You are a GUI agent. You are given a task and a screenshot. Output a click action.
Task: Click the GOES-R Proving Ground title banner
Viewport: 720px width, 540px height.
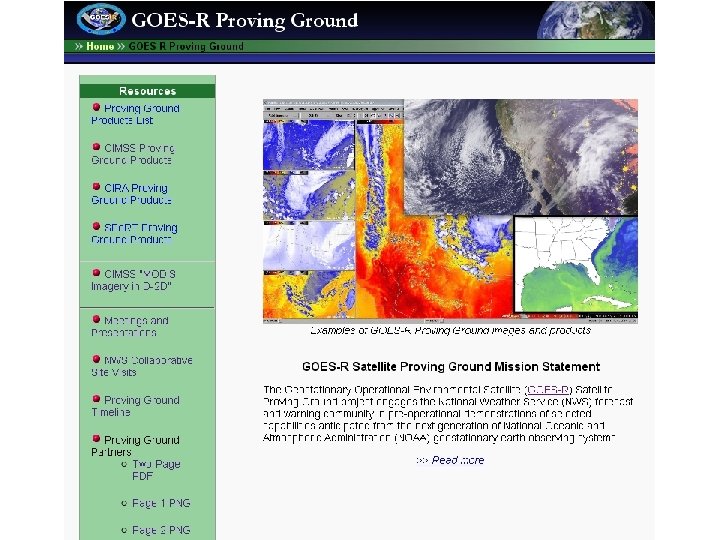click(x=244, y=20)
